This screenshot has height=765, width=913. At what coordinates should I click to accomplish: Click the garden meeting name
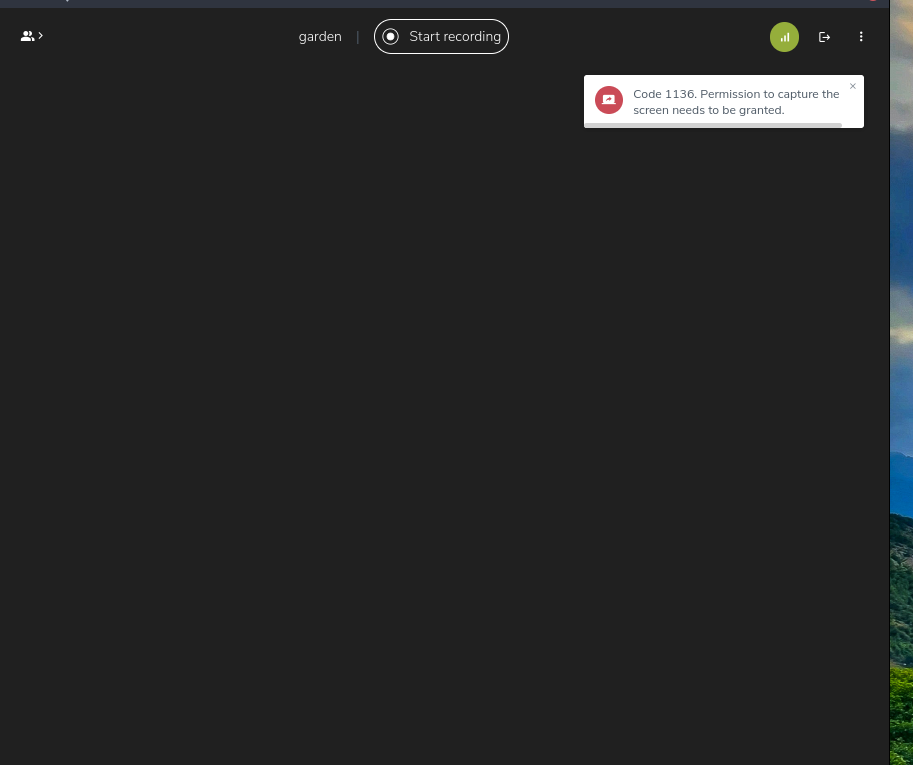[320, 36]
